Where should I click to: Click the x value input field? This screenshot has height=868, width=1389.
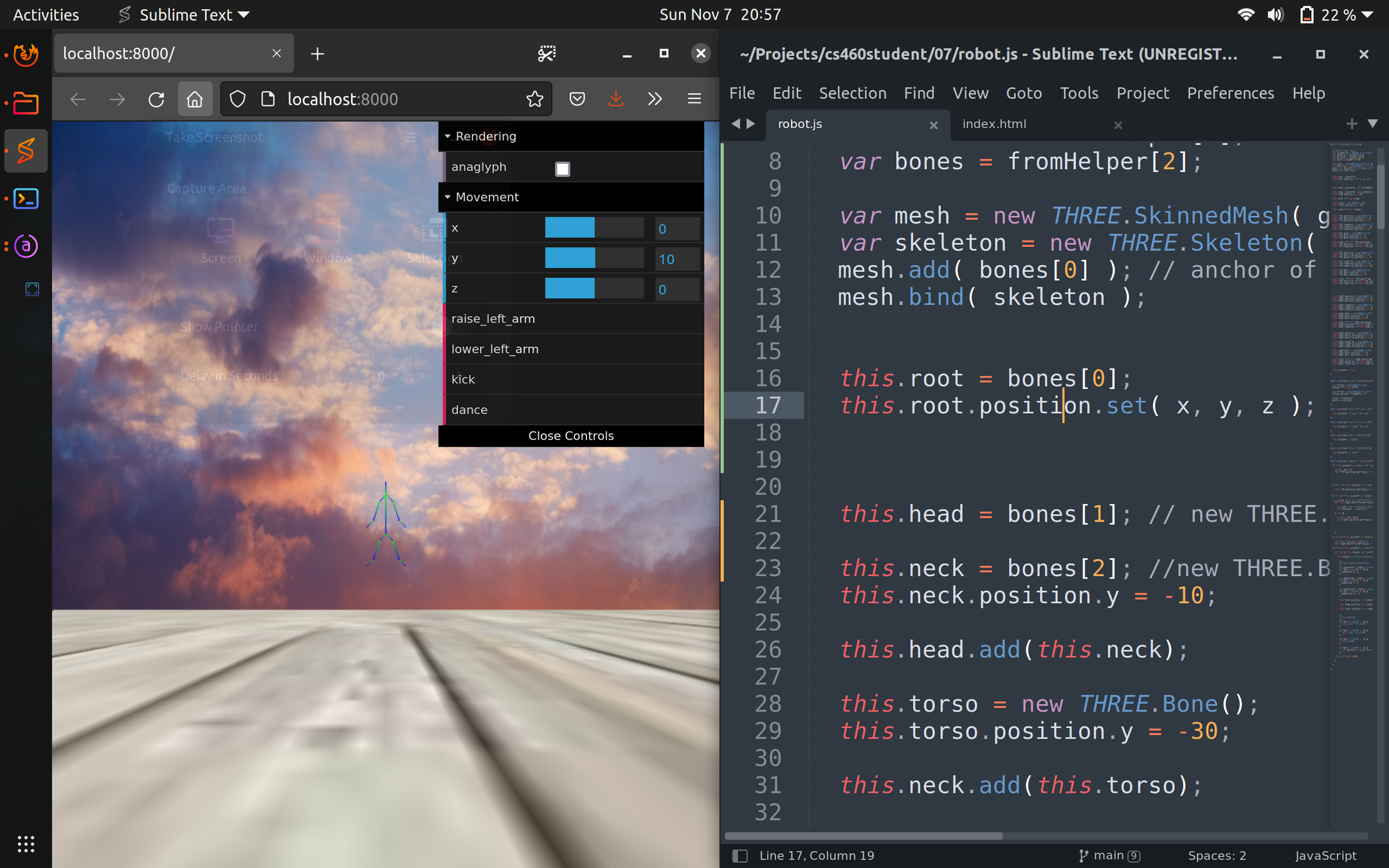pyautogui.click(x=676, y=229)
